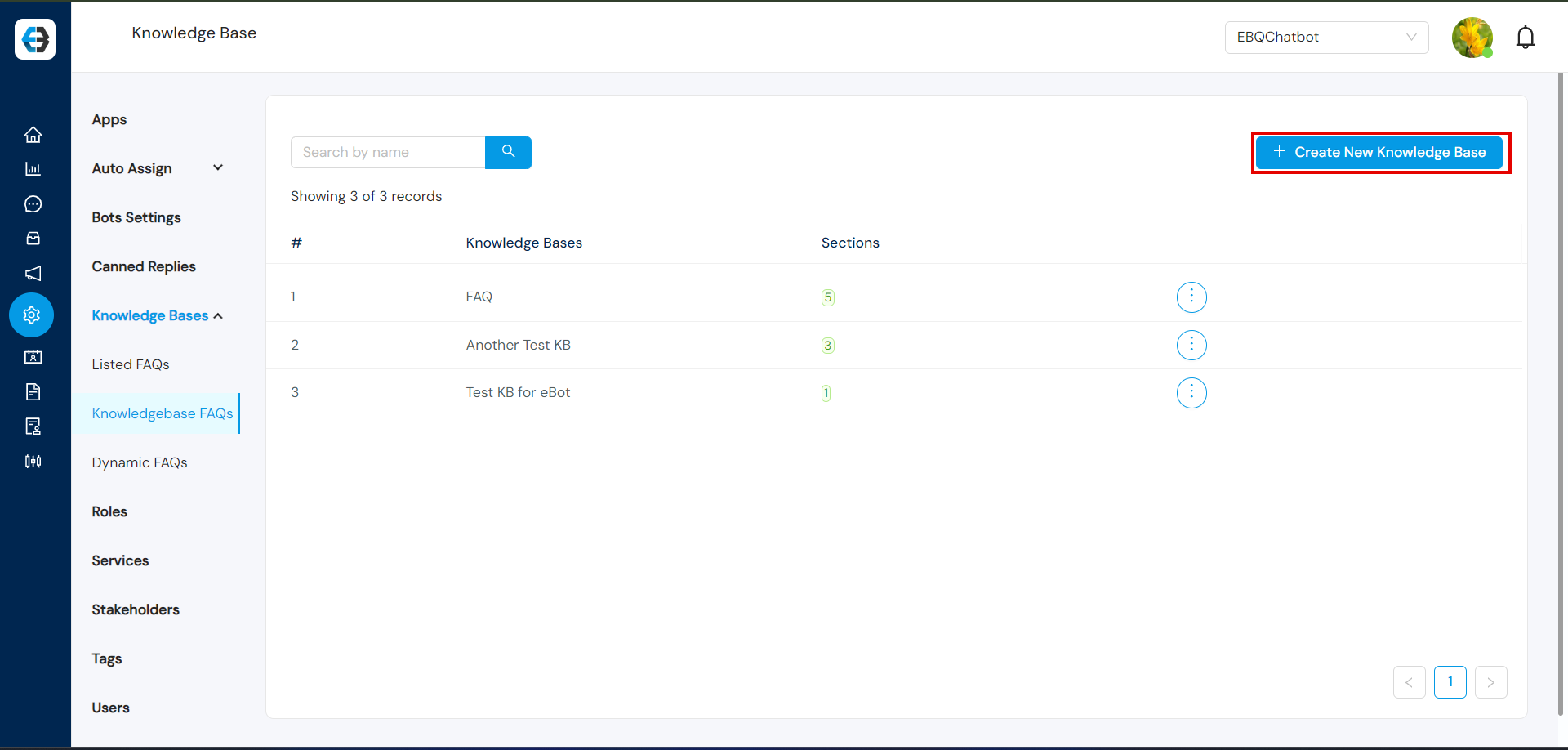The width and height of the screenshot is (1568, 750).
Task: Open the user profile avatar
Action: (1472, 38)
